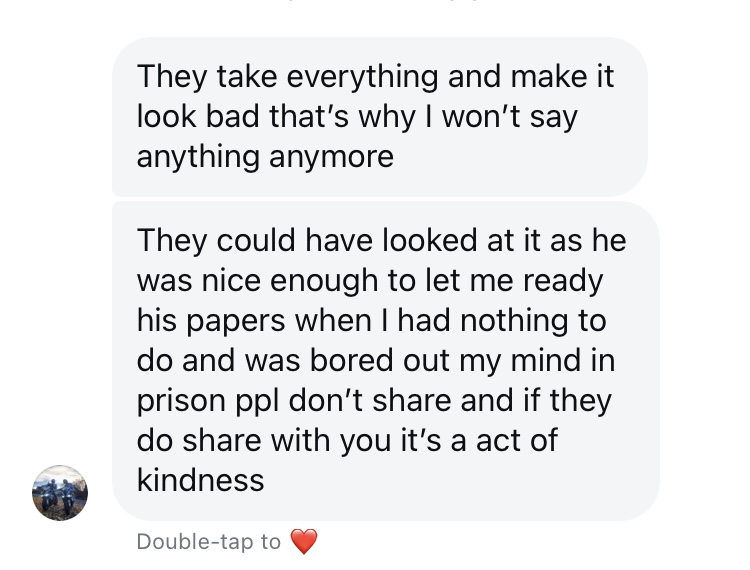Select the "They take everything" message bubble
This screenshot has height=570, width=750.
[x=380, y=117]
